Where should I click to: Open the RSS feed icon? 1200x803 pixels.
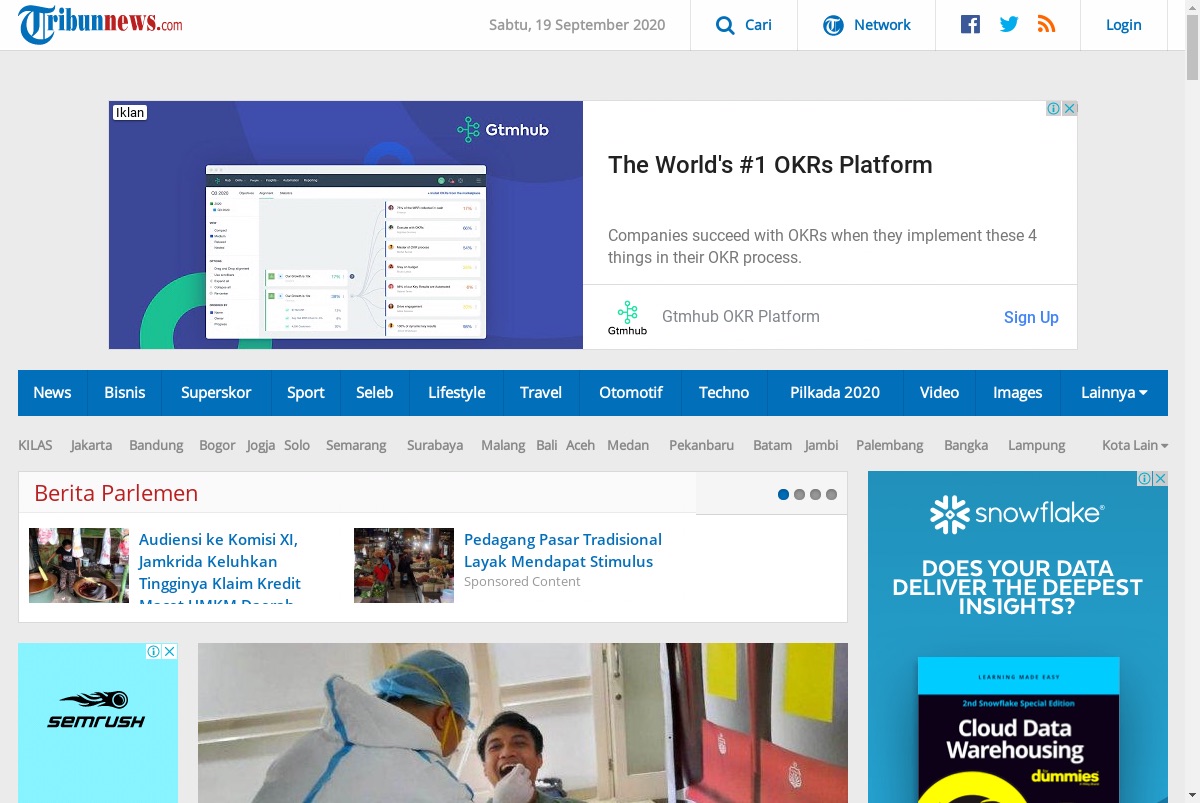click(1047, 24)
